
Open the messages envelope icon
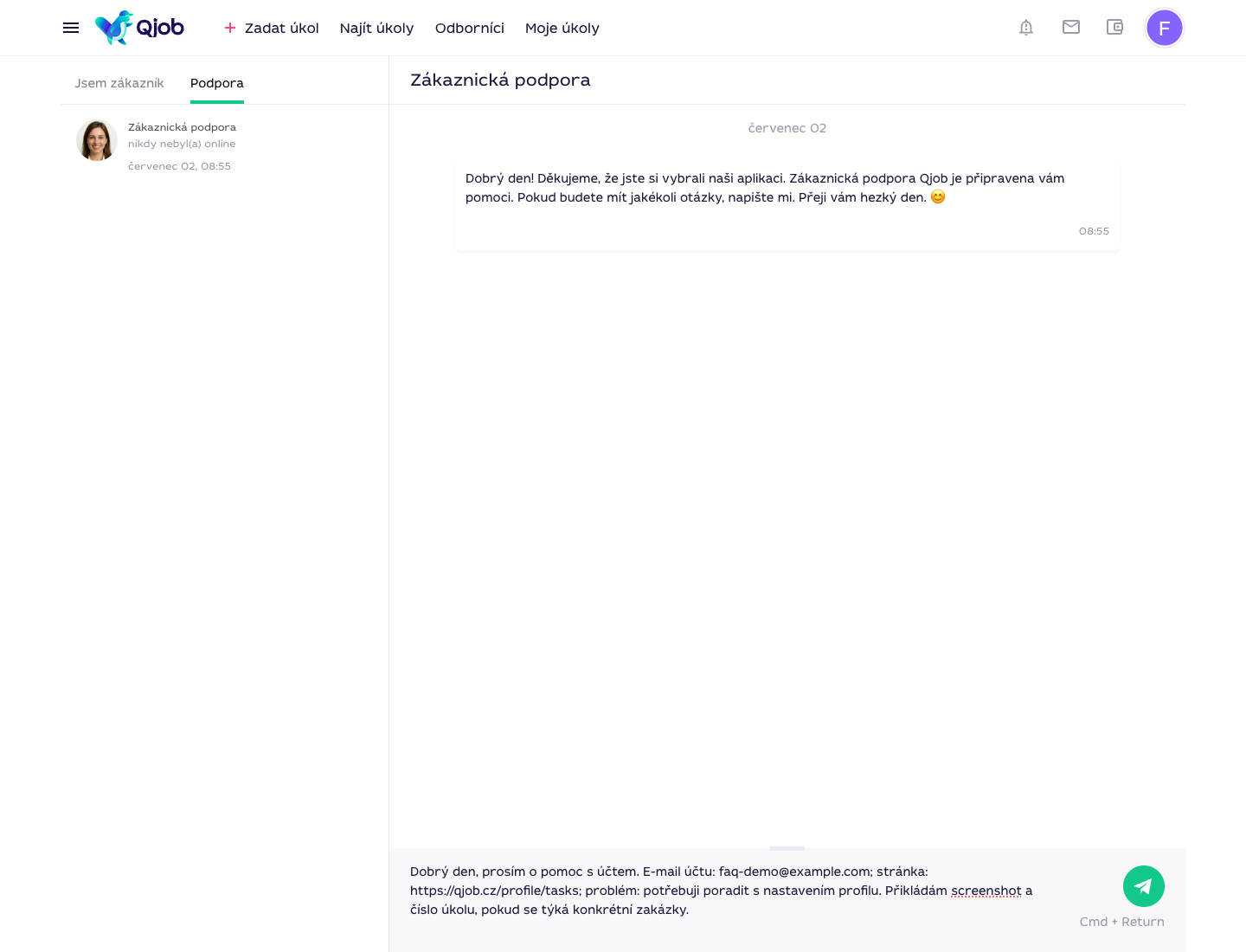pyautogui.click(x=1071, y=27)
